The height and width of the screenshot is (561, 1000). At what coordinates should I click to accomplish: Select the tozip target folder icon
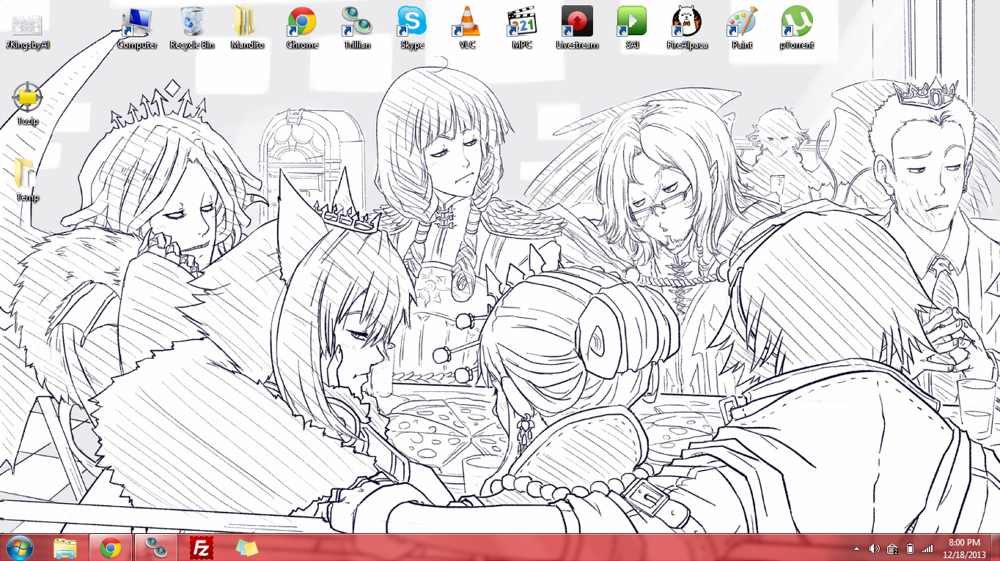[x=27, y=105]
